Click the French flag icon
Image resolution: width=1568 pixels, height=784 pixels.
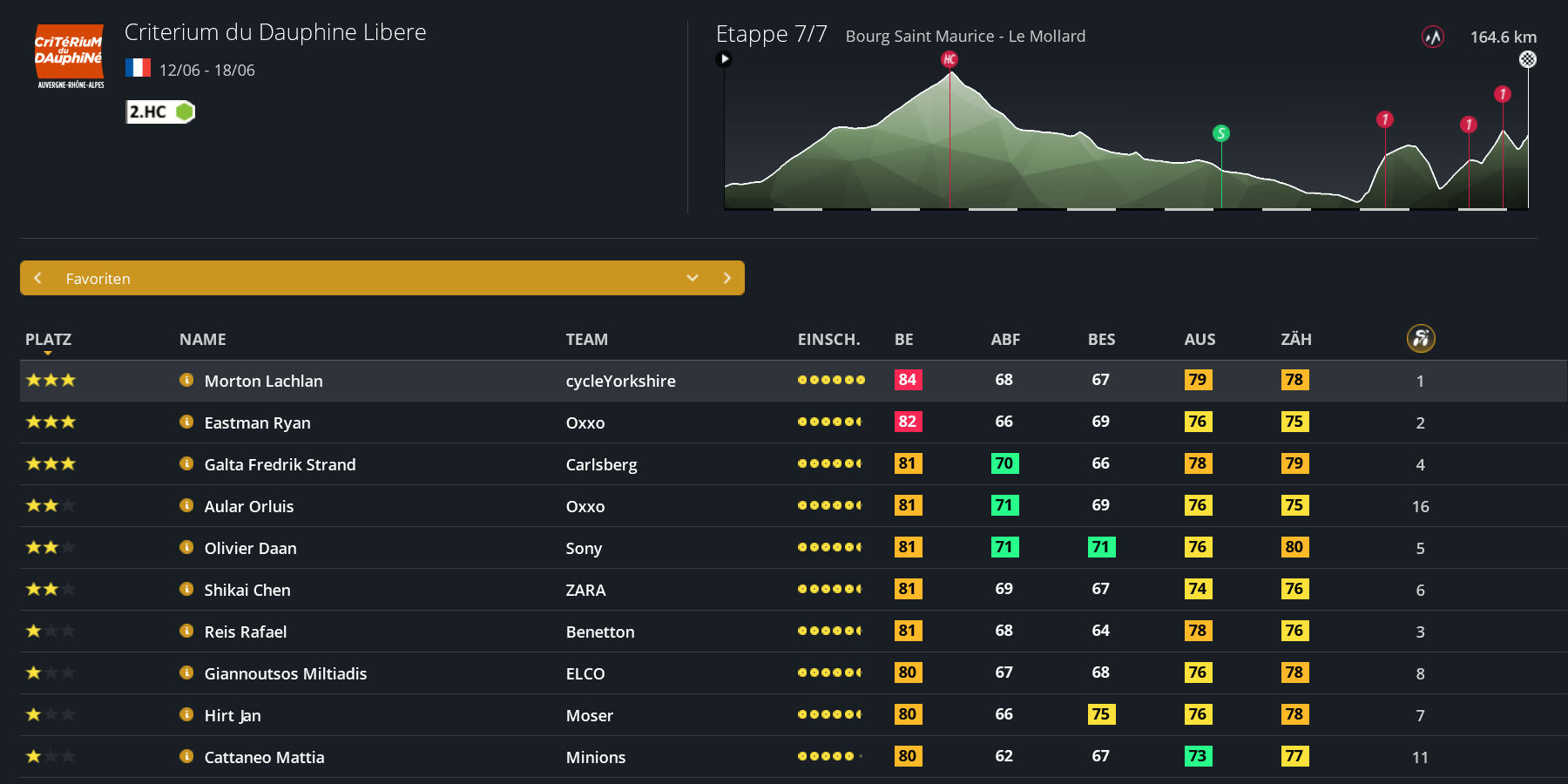(138, 68)
